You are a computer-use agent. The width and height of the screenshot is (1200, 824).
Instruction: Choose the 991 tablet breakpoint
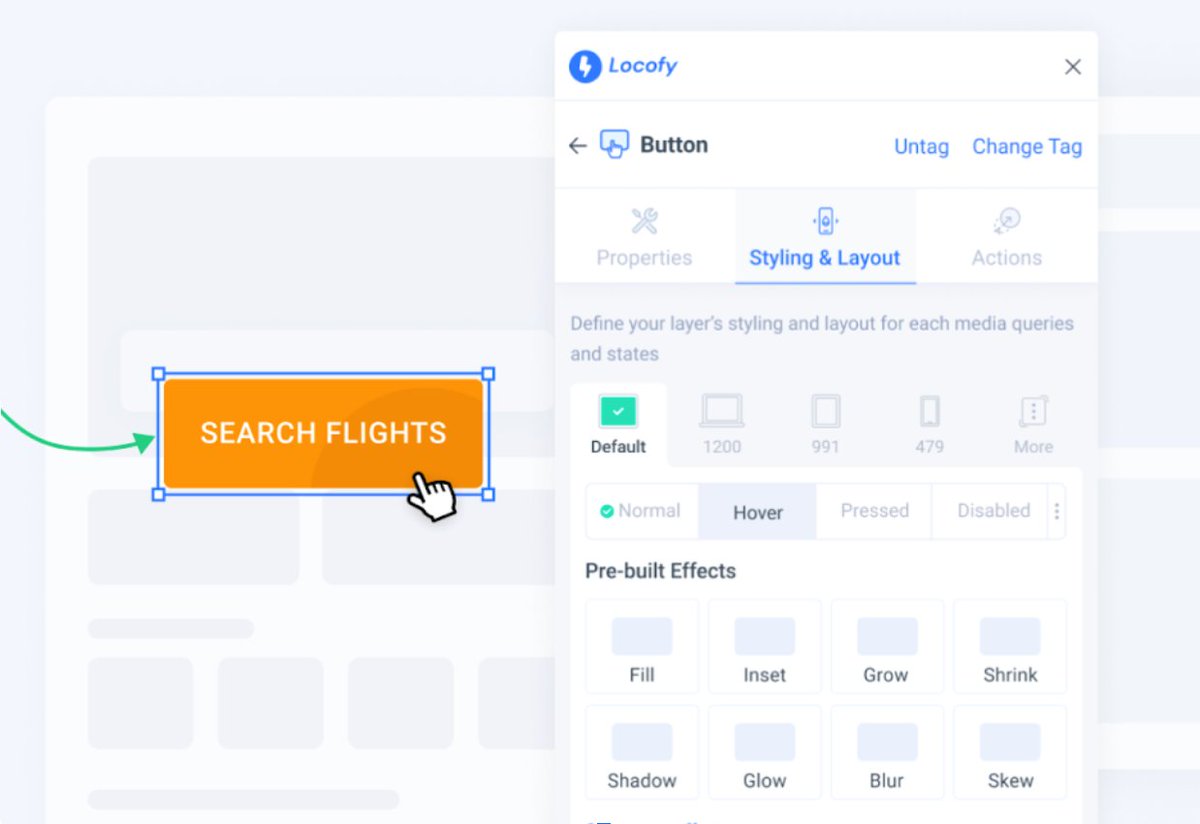[825, 425]
